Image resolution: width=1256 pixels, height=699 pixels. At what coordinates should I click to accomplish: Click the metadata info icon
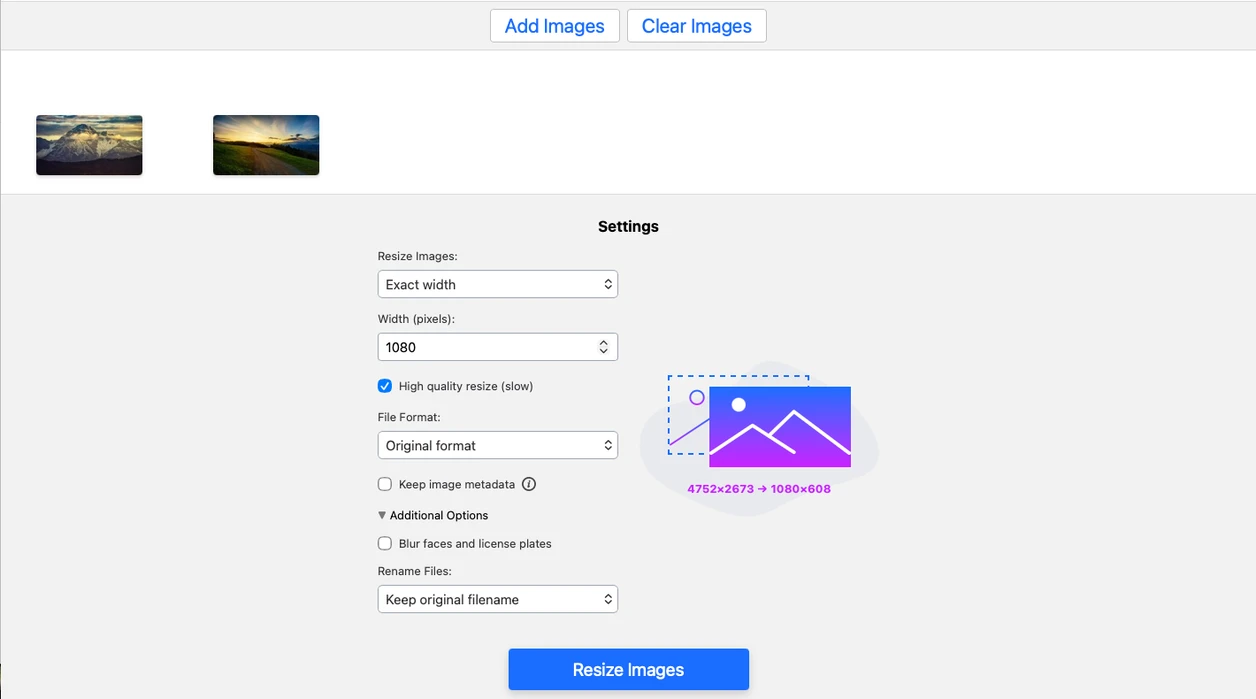tap(529, 484)
